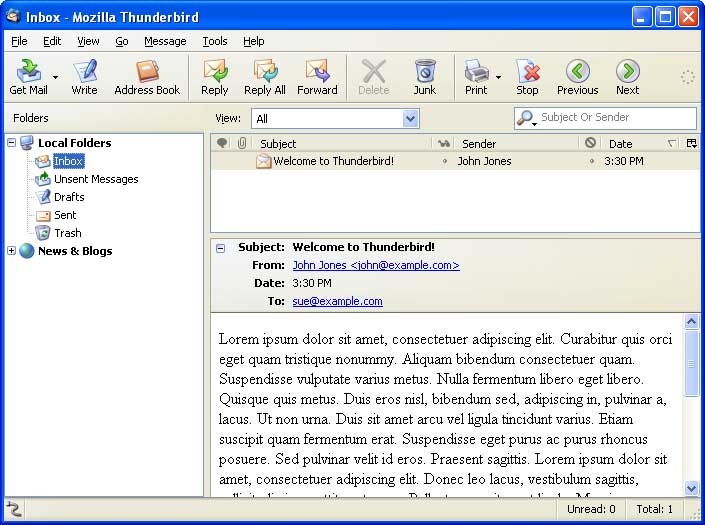Image resolution: width=705 pixels, height=525 pixels.
Task: Expand the News & Blogs account
Action: 12,250
